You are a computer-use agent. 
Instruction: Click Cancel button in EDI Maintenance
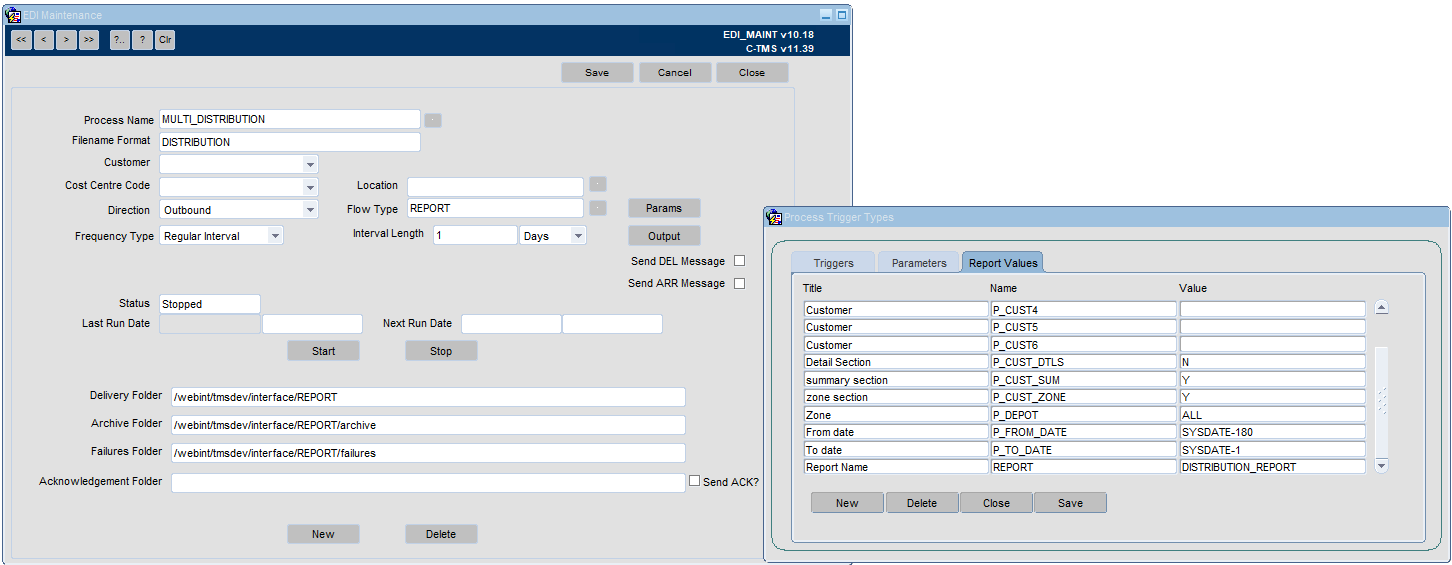point(675,72)
